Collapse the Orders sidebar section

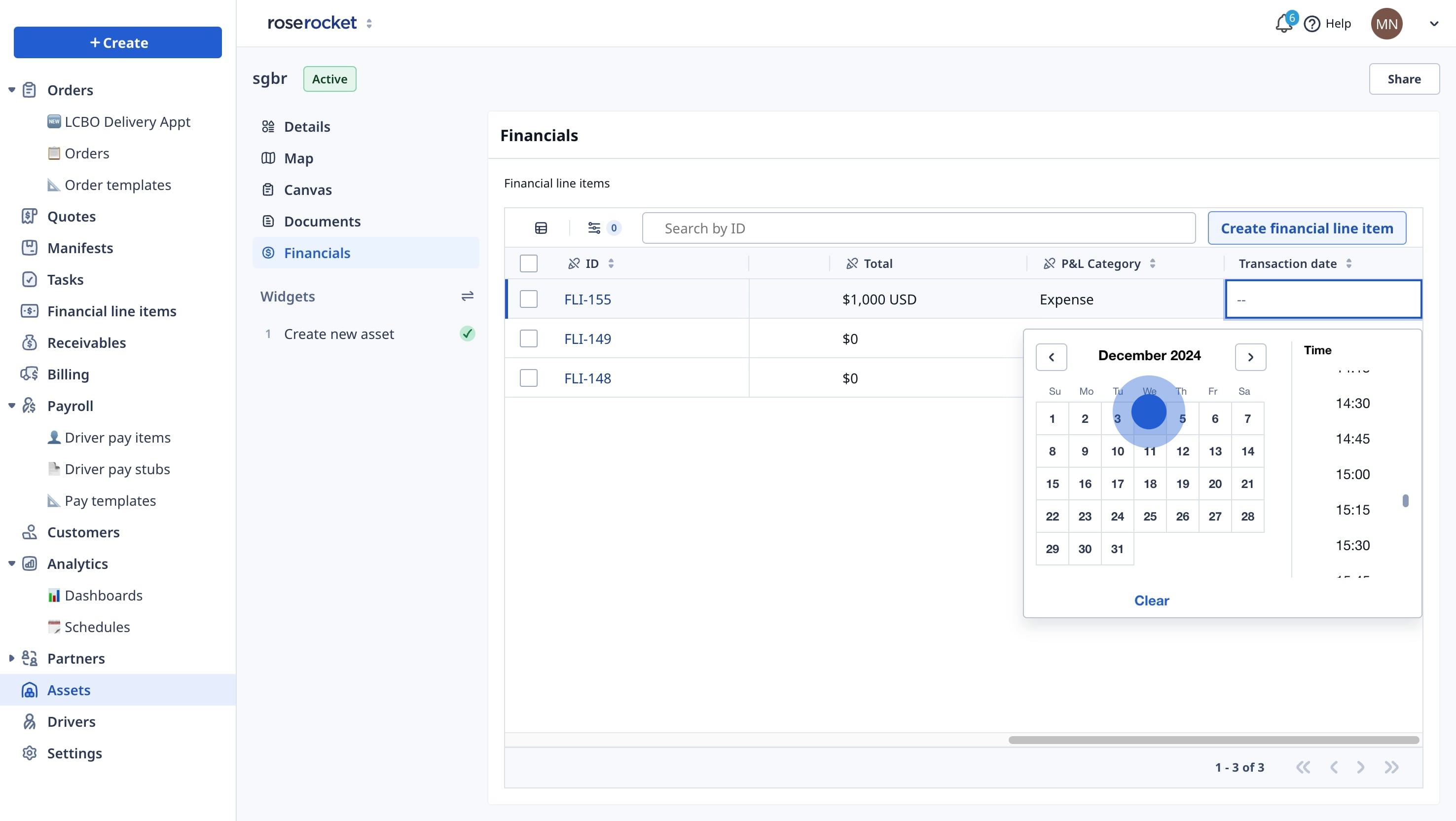[x=11, y=90]
